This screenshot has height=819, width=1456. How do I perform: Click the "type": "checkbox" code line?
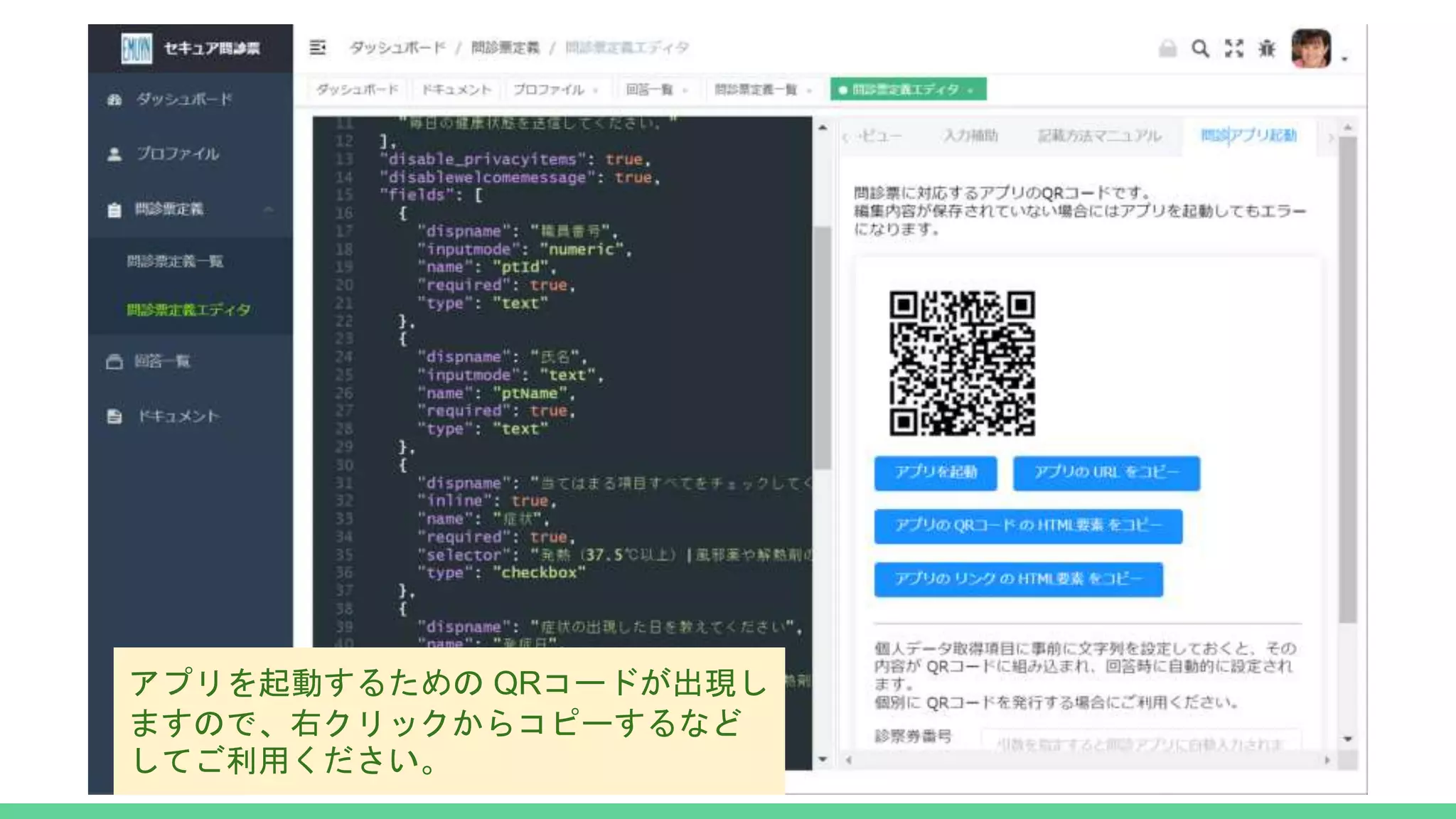502,573
